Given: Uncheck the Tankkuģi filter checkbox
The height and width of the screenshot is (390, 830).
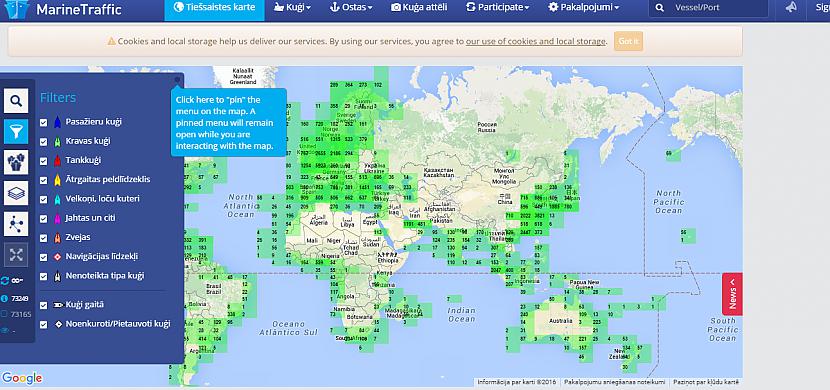Looking at the screenshot, I should click(x=43, y=161).
